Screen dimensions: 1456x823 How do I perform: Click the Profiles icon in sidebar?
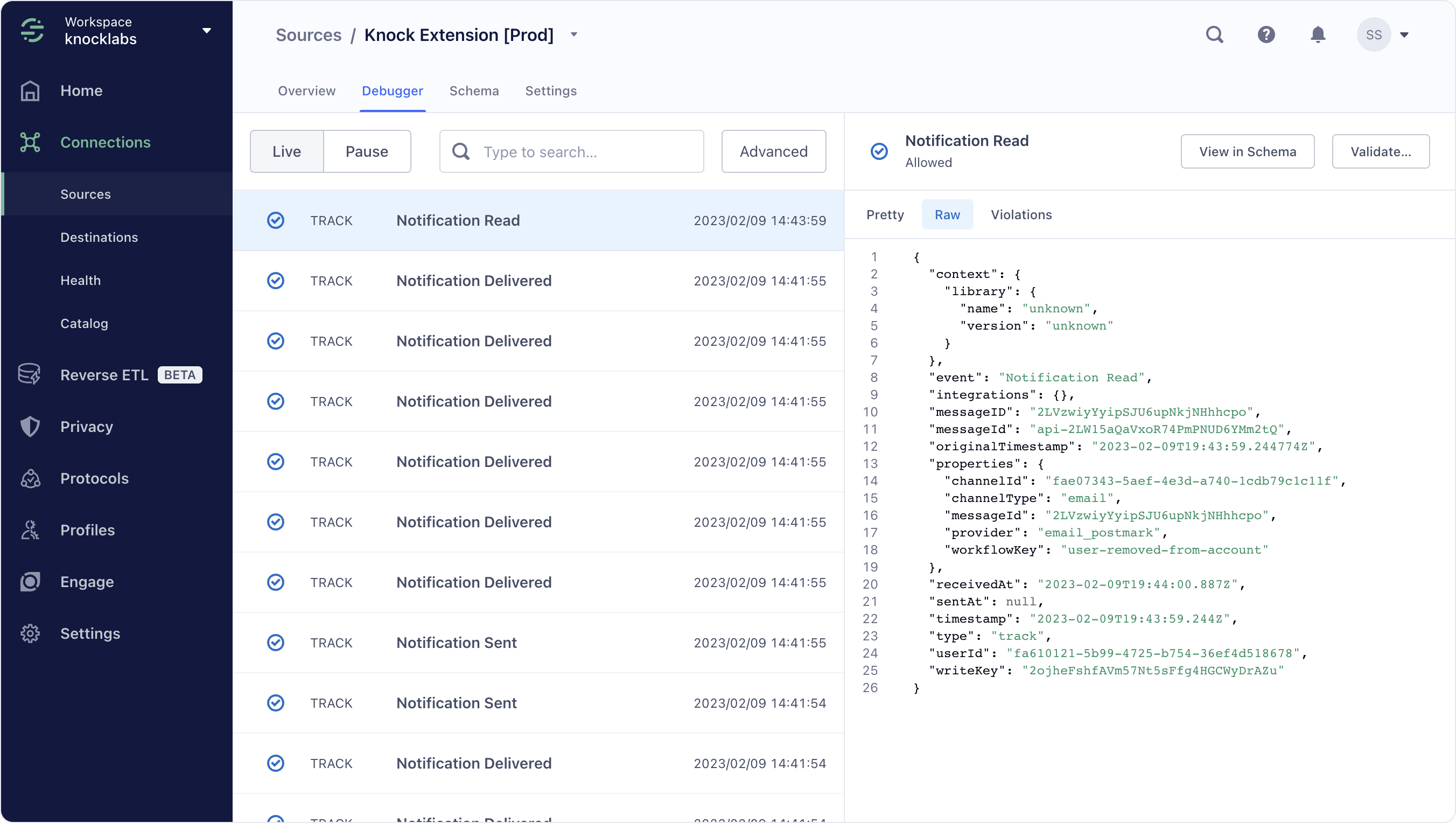pos(30,530)
